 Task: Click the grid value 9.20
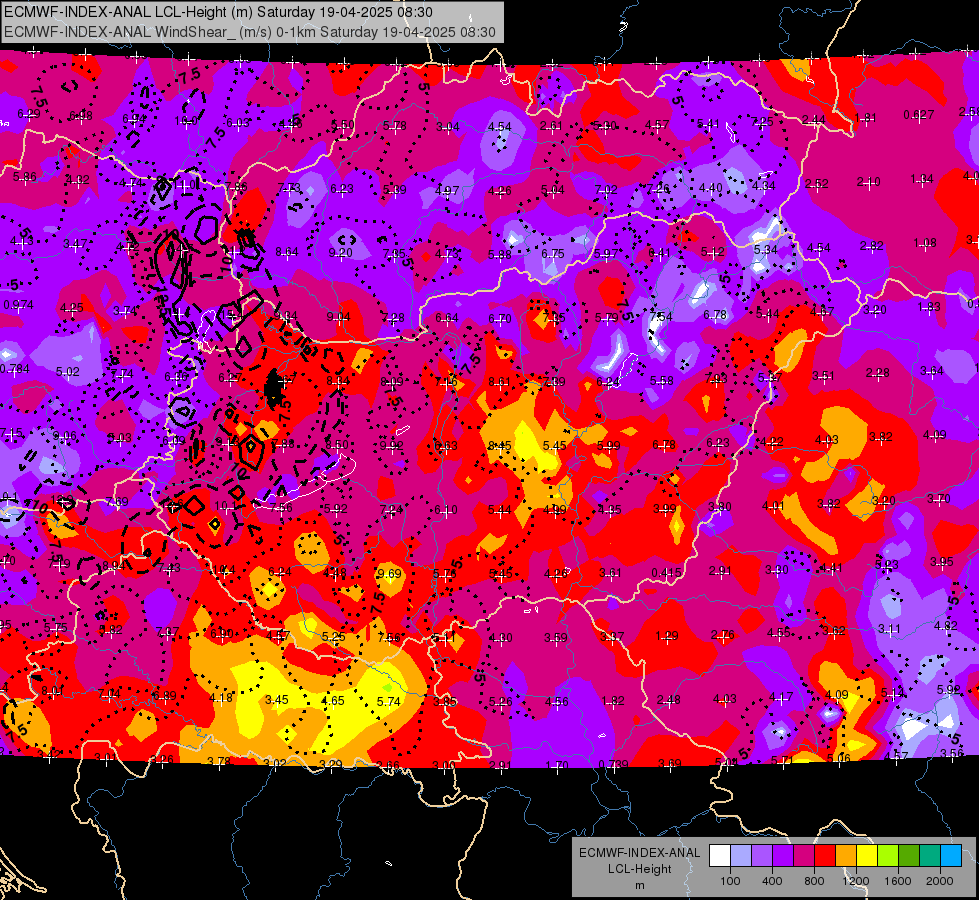pyautogui.click(x=340, y=253)
